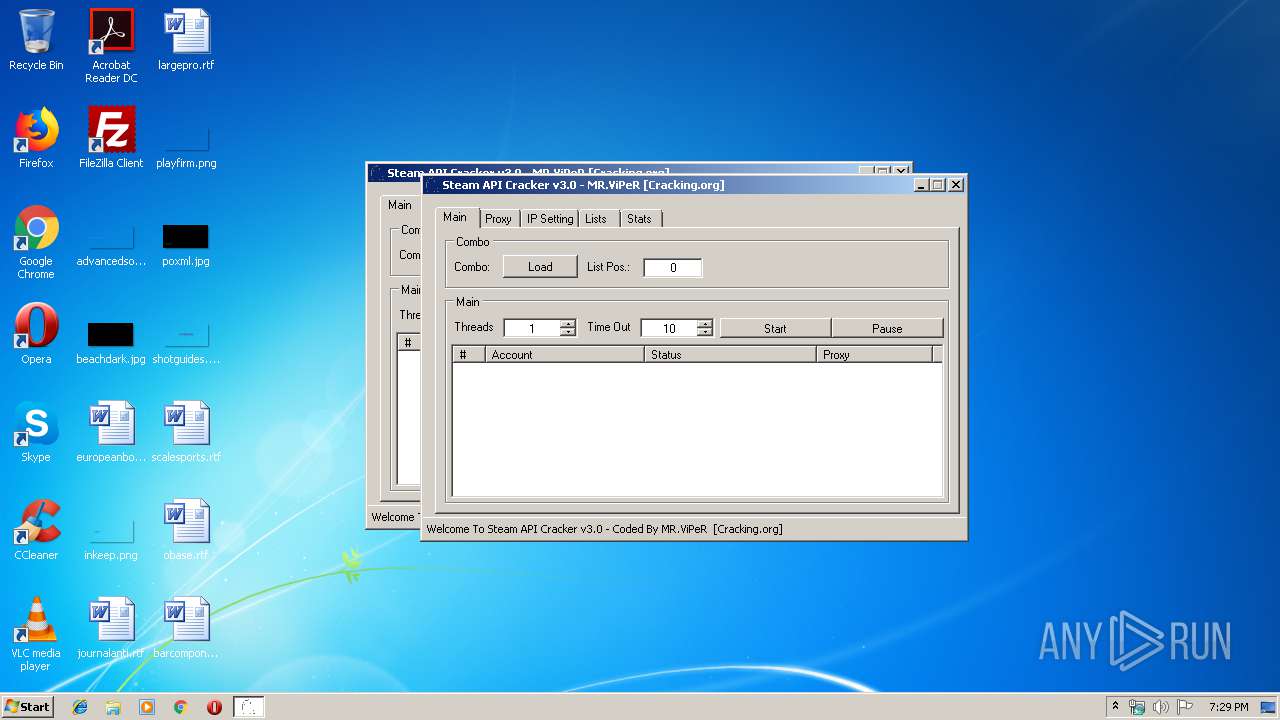
Task: Click Threads value field
Action: pos(532,328)
